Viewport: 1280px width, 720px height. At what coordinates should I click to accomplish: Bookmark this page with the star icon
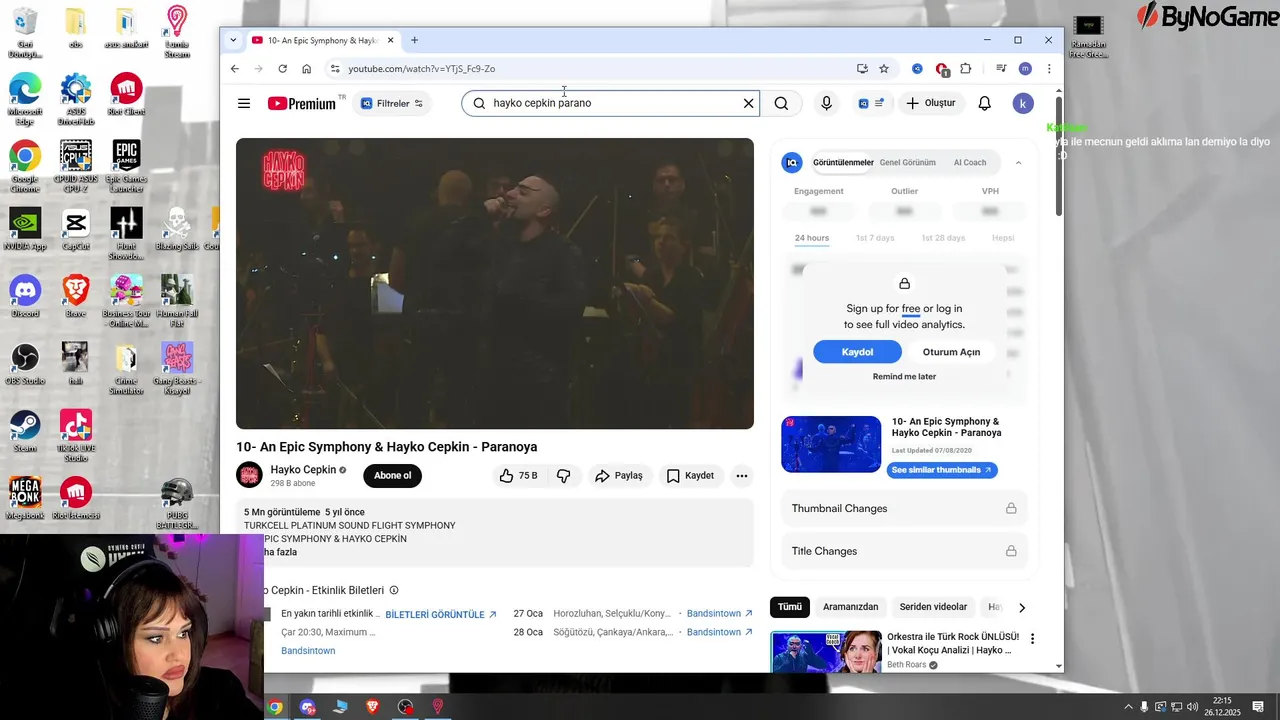884,69
